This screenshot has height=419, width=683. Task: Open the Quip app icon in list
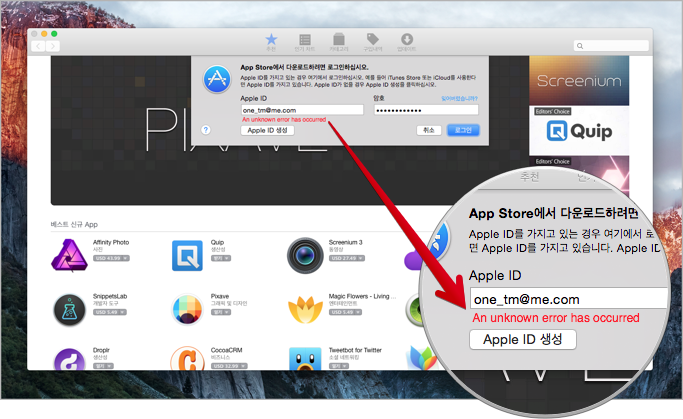point(187,255)
